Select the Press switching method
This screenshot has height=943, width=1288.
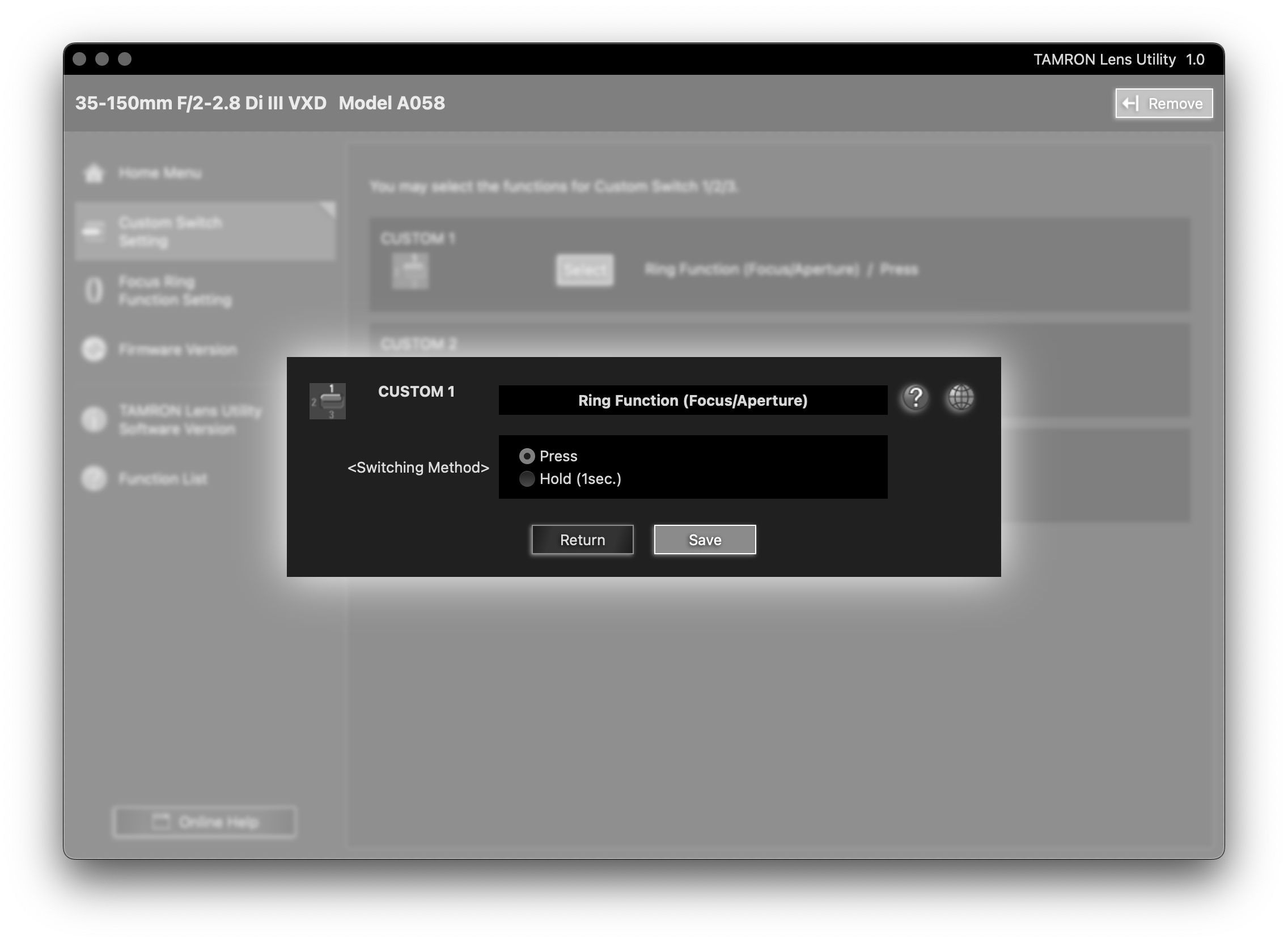pyautogui.click(x=527, y=456)
